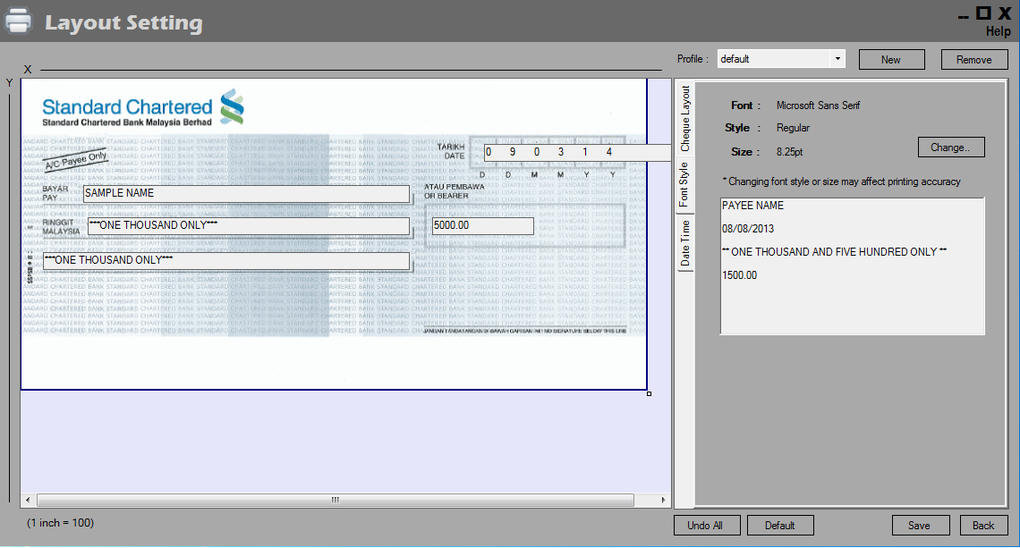Image resolution: width=1020 pixels, height=548 pixels.
Task: Click the X ruler label
Action: coord(27,69)
